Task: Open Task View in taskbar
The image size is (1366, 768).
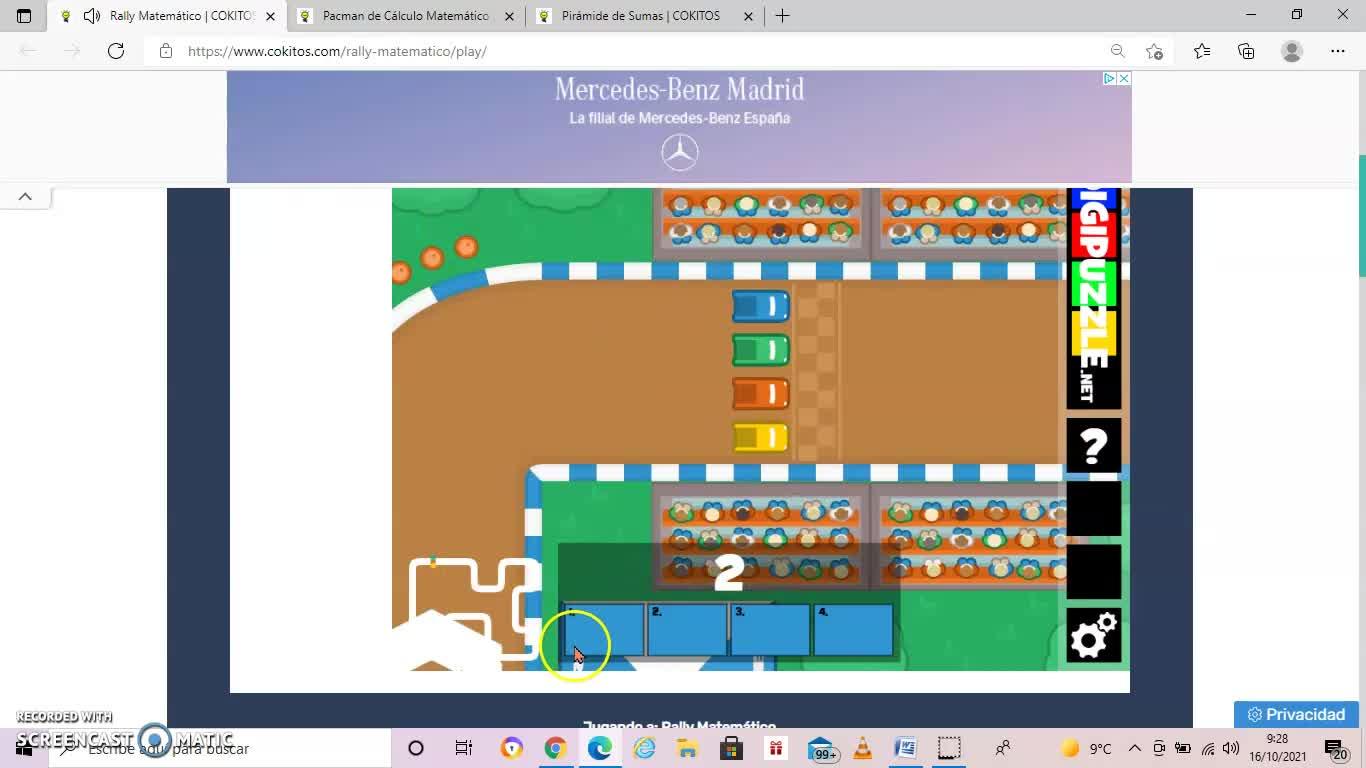Action: pyautogui.click(x=464, y=748)
